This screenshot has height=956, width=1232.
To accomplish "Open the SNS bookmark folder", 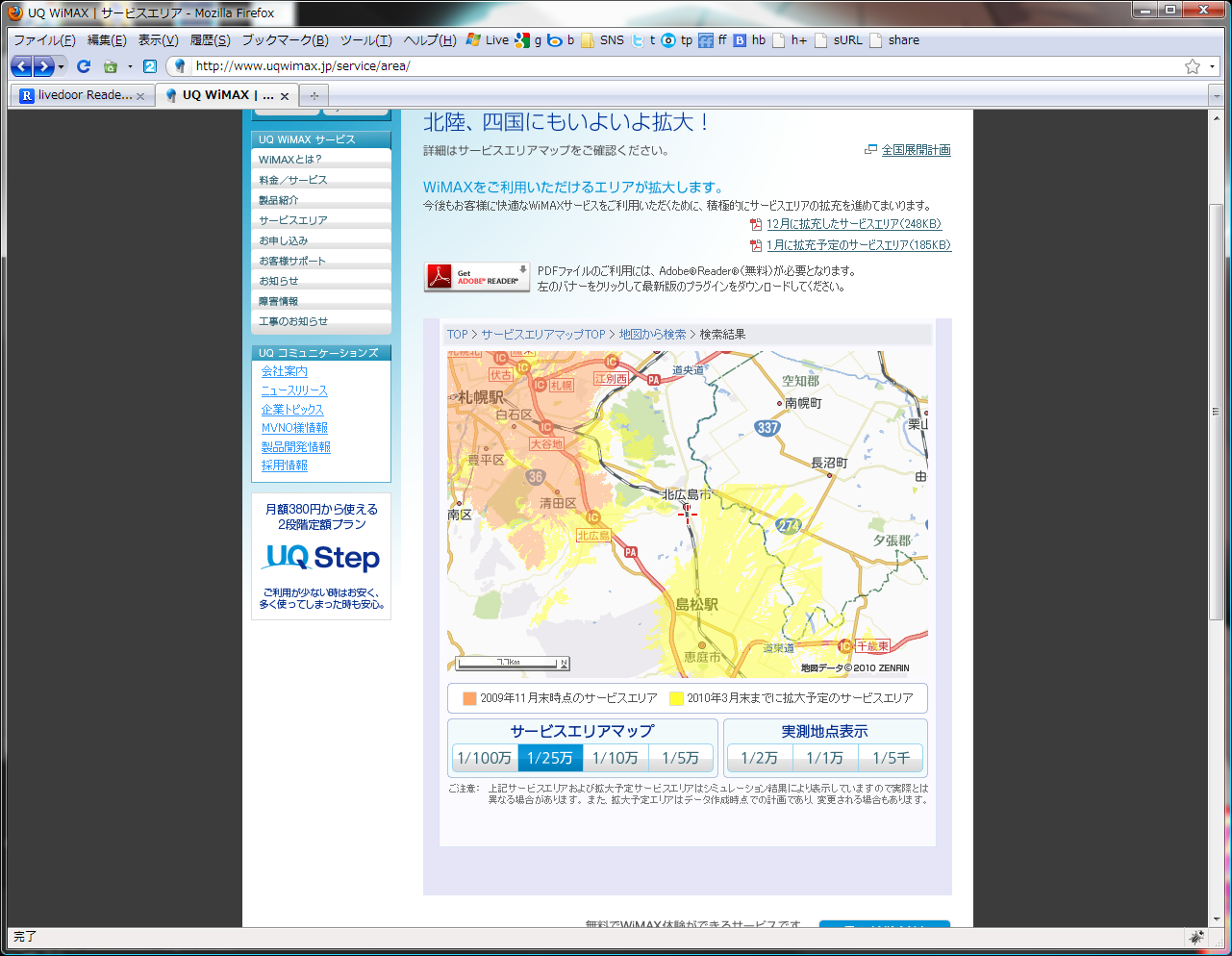I will click(602, 39).
